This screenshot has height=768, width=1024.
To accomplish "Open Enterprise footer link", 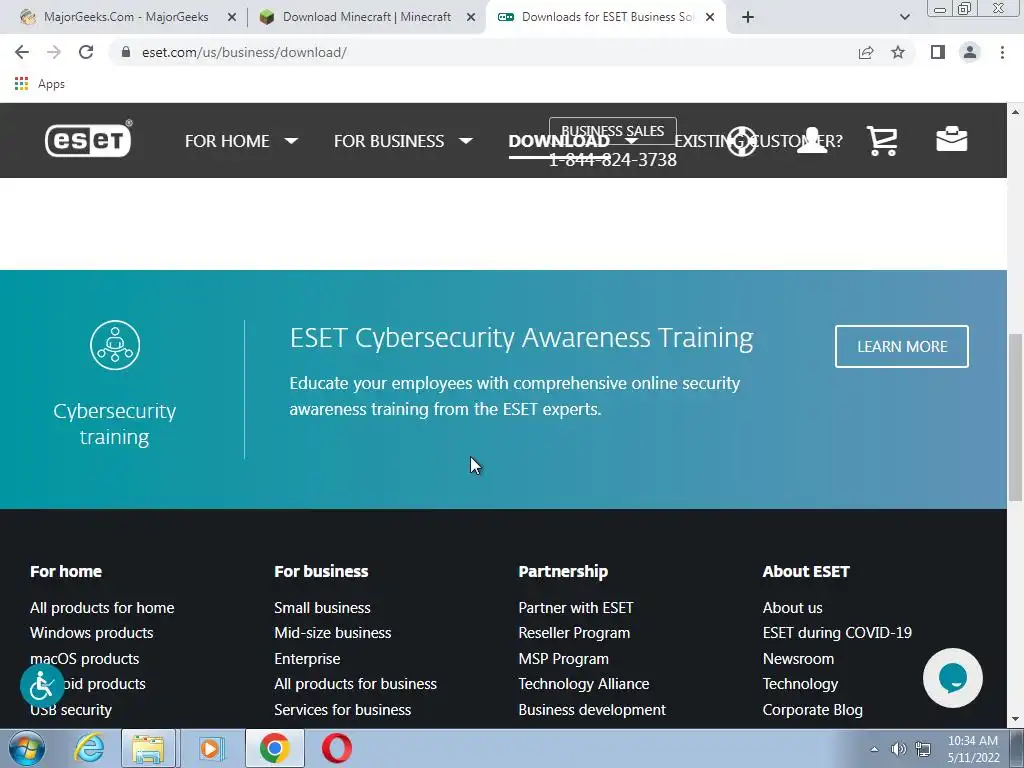I will tap(307, 658).
